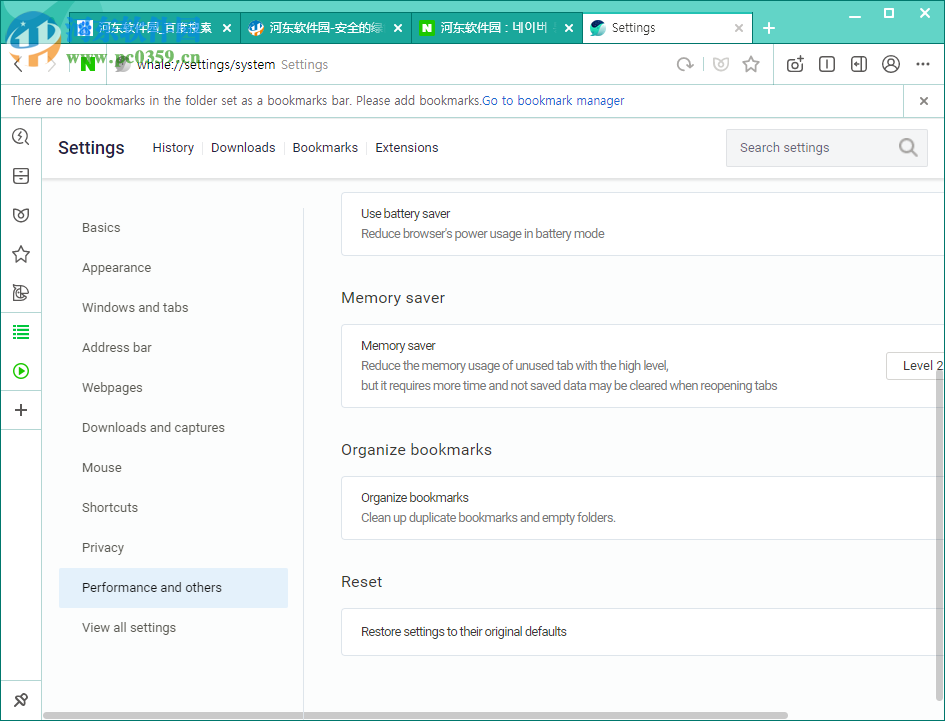945x721 pixels.
Task: Go to bookmark manager link
Action: pyautogui.click(x=553, y=101)
